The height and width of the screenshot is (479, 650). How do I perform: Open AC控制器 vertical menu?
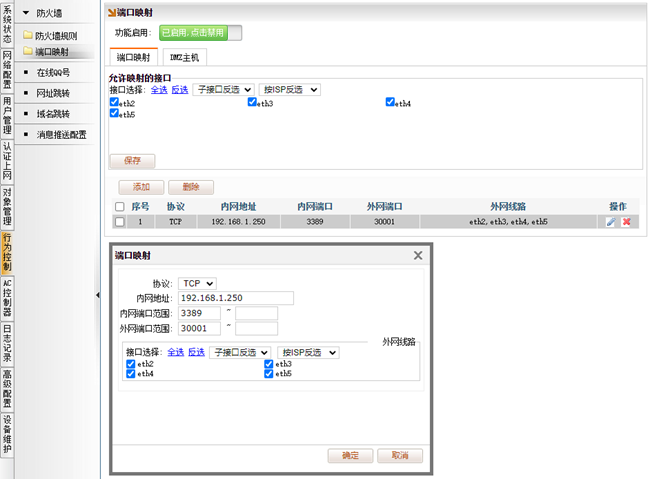pos(7,298)
